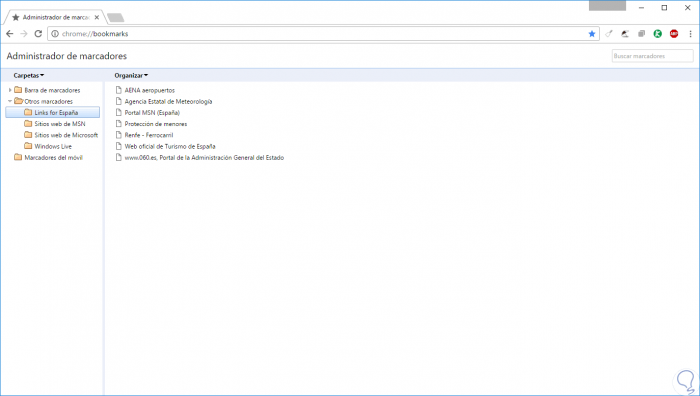Viewport: 700px width, 396px height.
Task: Click the green K extension icon
Action: click(x=658, y=34)
